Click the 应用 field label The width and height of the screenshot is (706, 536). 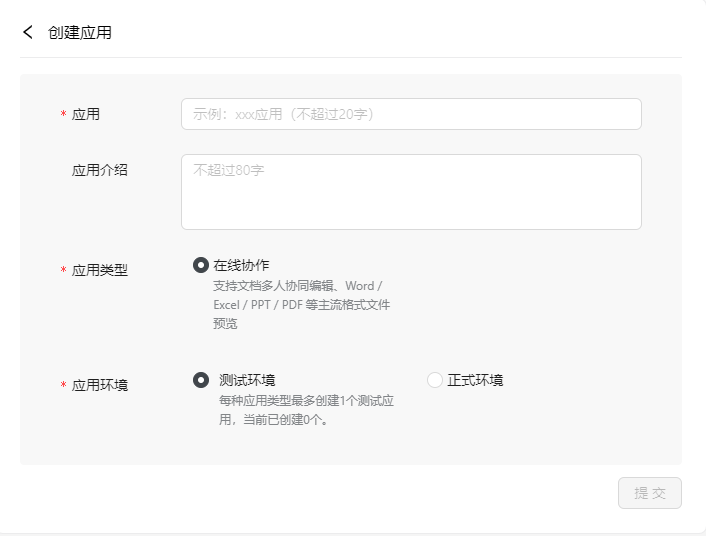click(86, 114)
